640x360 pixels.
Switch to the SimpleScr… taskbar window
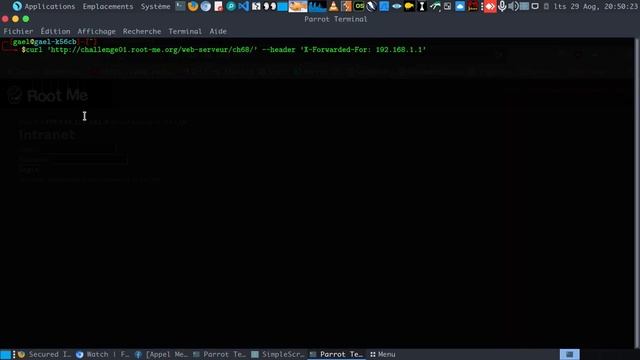pyautogui.click(x=278, y=354)
